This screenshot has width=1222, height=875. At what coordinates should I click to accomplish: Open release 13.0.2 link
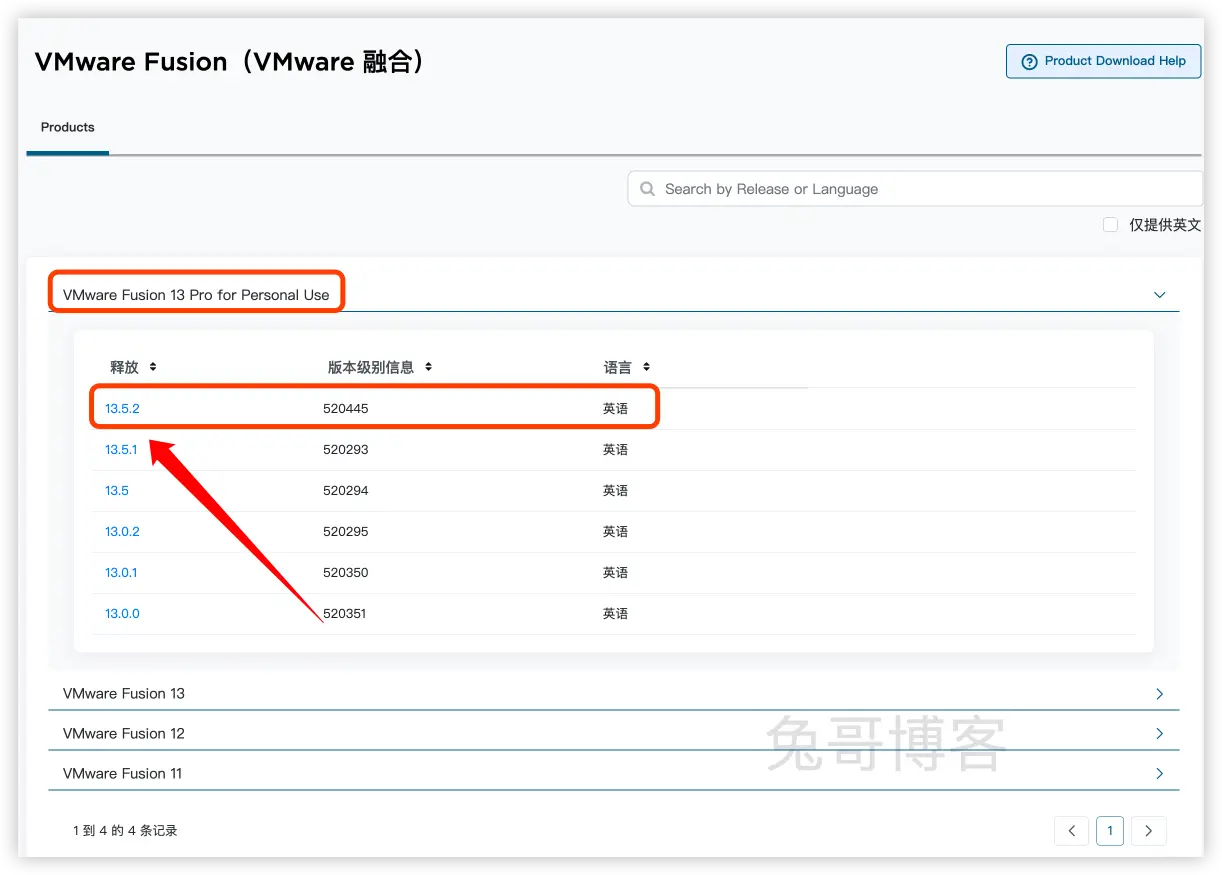coord(122,532)
